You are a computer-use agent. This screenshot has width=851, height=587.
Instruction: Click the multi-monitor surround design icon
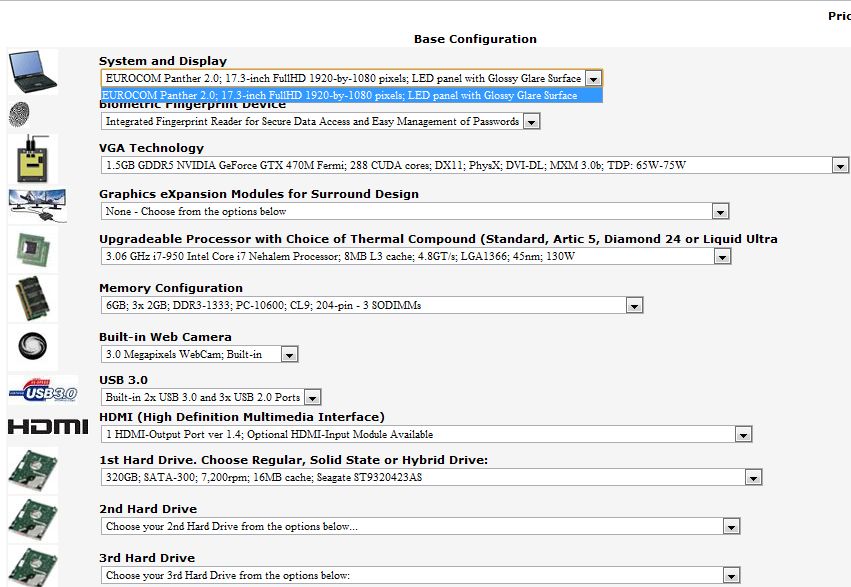pos(37,205)
